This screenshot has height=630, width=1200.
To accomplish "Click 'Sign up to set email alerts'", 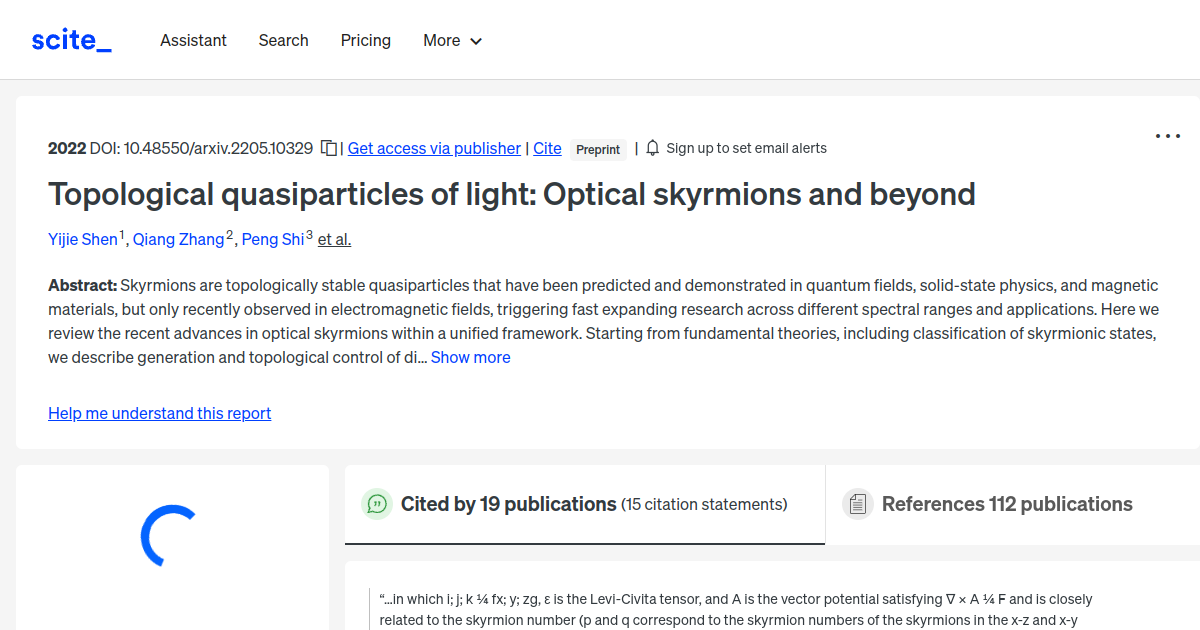I will coord(746,147).
